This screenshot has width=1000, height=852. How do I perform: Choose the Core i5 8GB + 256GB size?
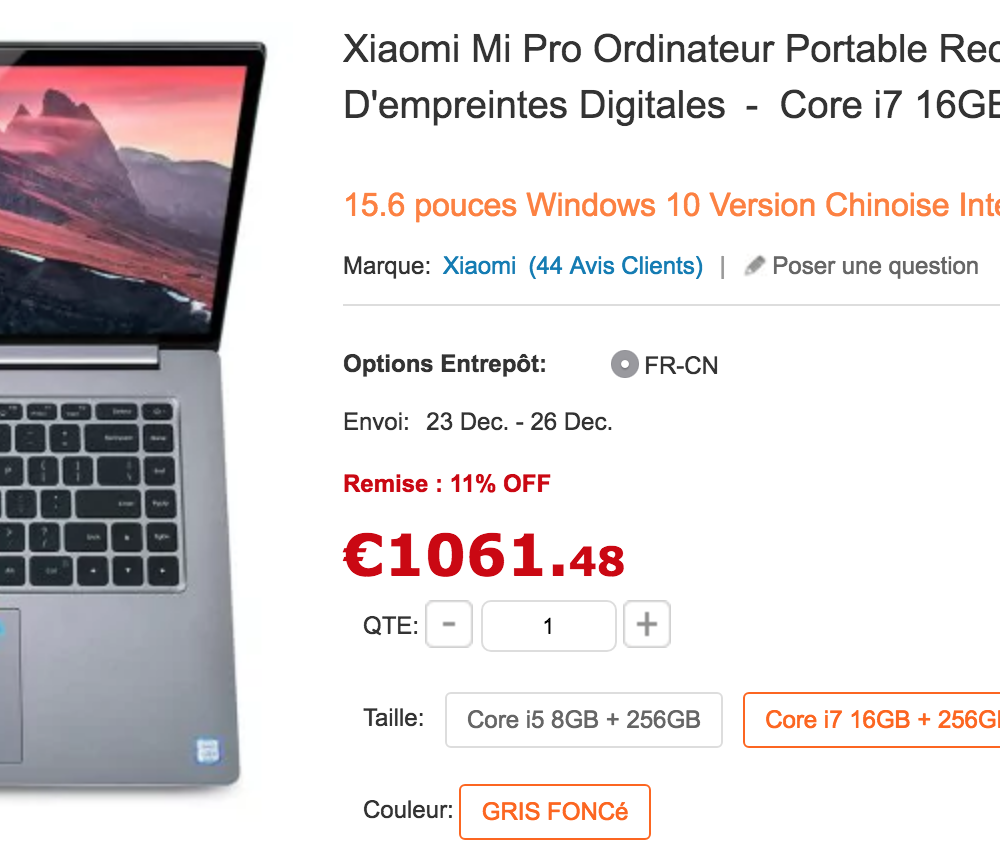(x=584, y=719)
